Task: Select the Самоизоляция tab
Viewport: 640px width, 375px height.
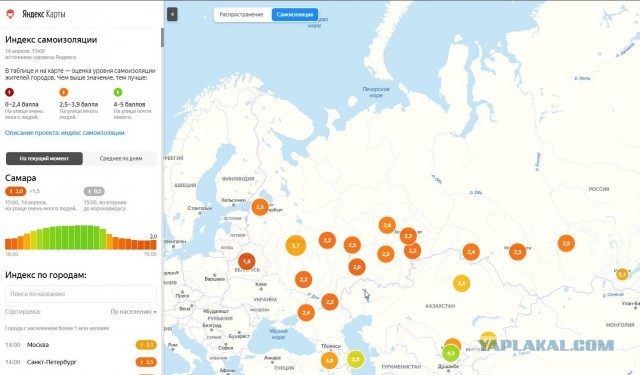Action: click(295, 15)
